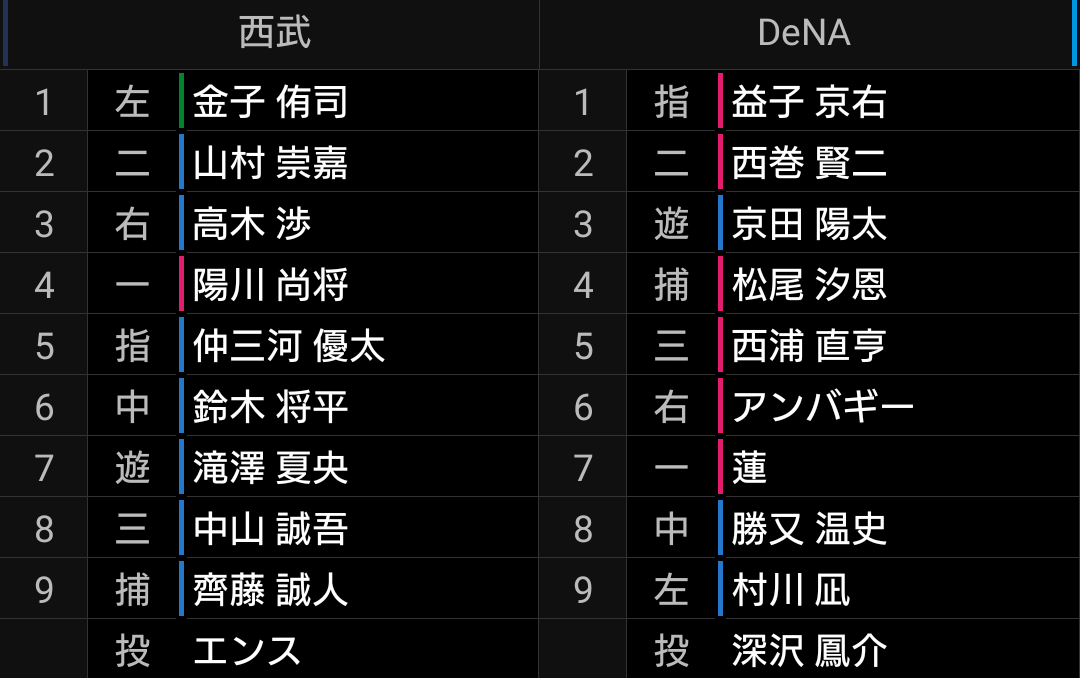Click player name 高木 渉

click(252, 224)
